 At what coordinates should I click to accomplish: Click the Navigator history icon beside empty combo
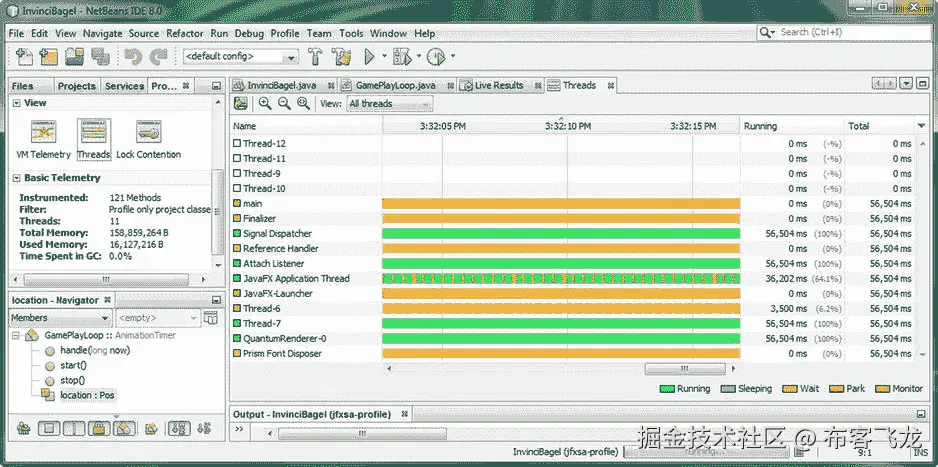pyautogui.click(x=210, y=318)
